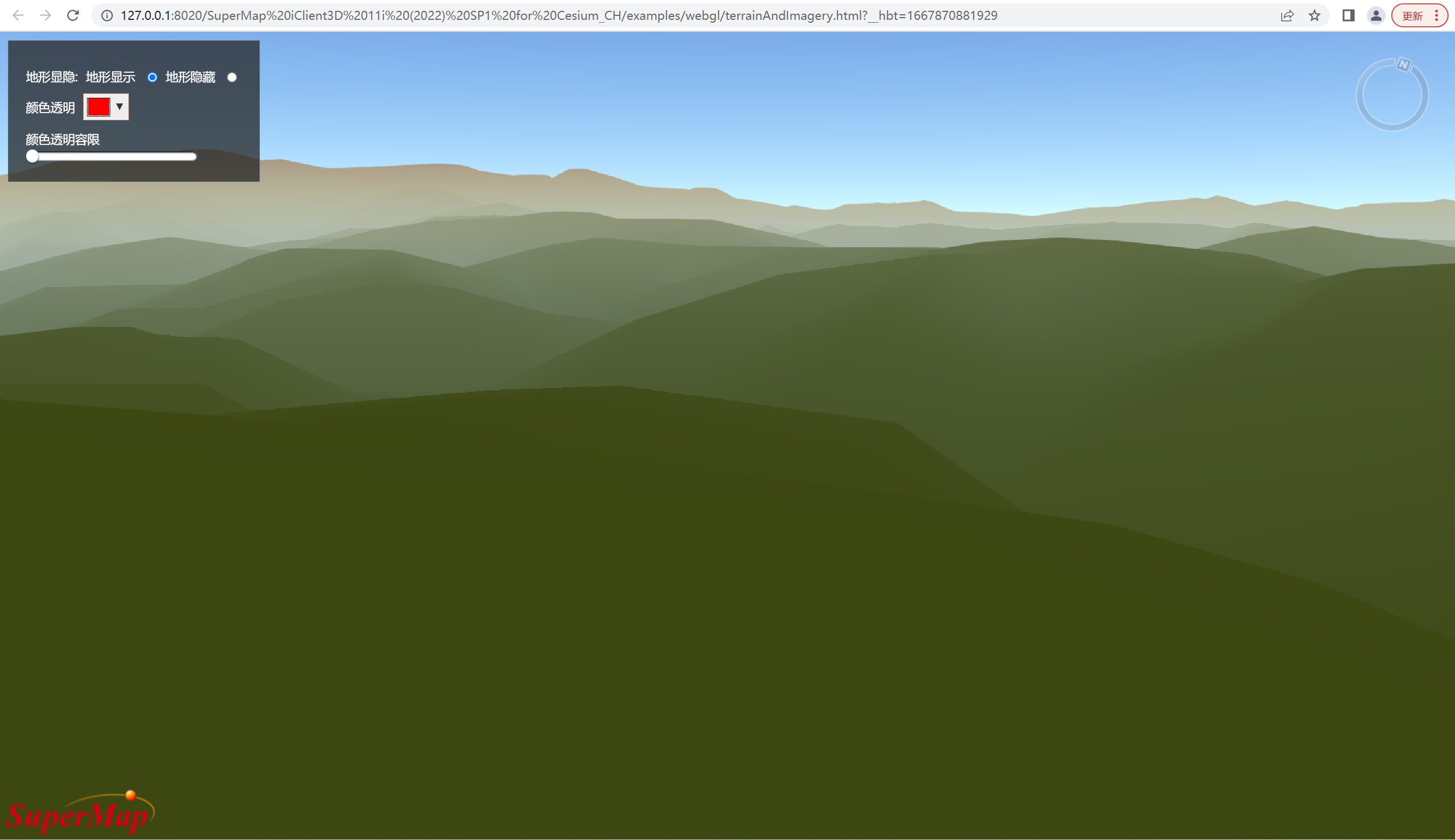Image resolution: width=1455 pixels, height=840 pixels.
Task: Open Chrome three-dot menu
Action: [1437, 15]
